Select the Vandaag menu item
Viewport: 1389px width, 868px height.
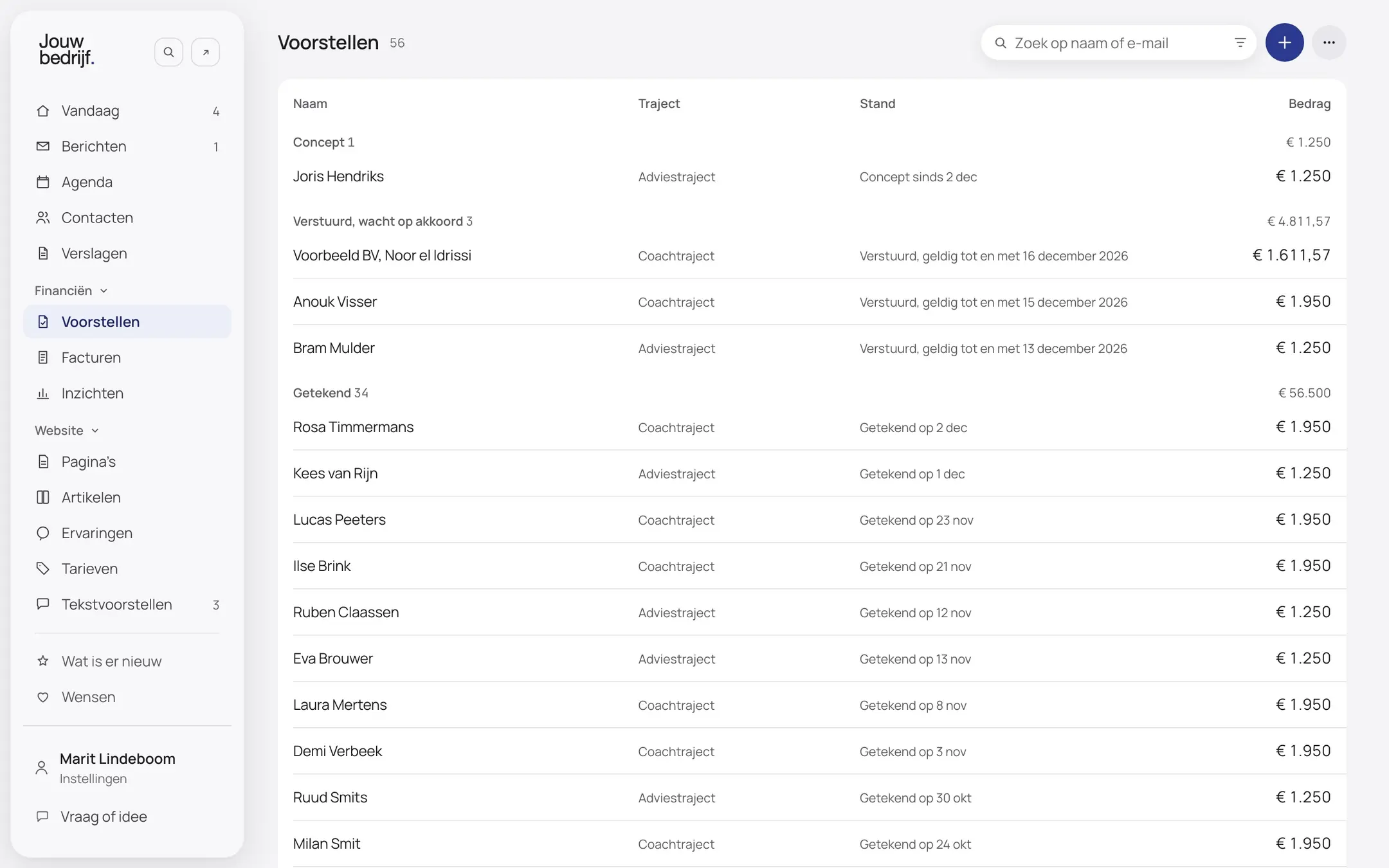pos(127,111)
